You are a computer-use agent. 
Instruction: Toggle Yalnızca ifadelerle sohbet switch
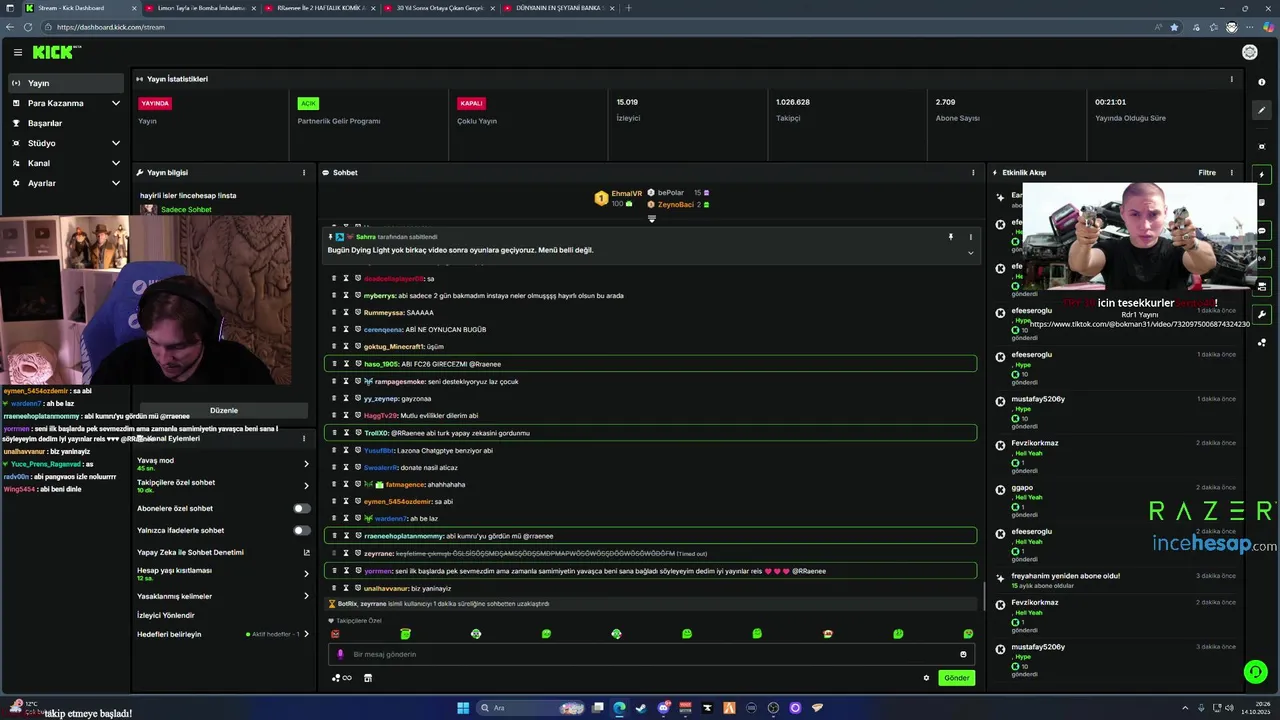pos(301,530)
